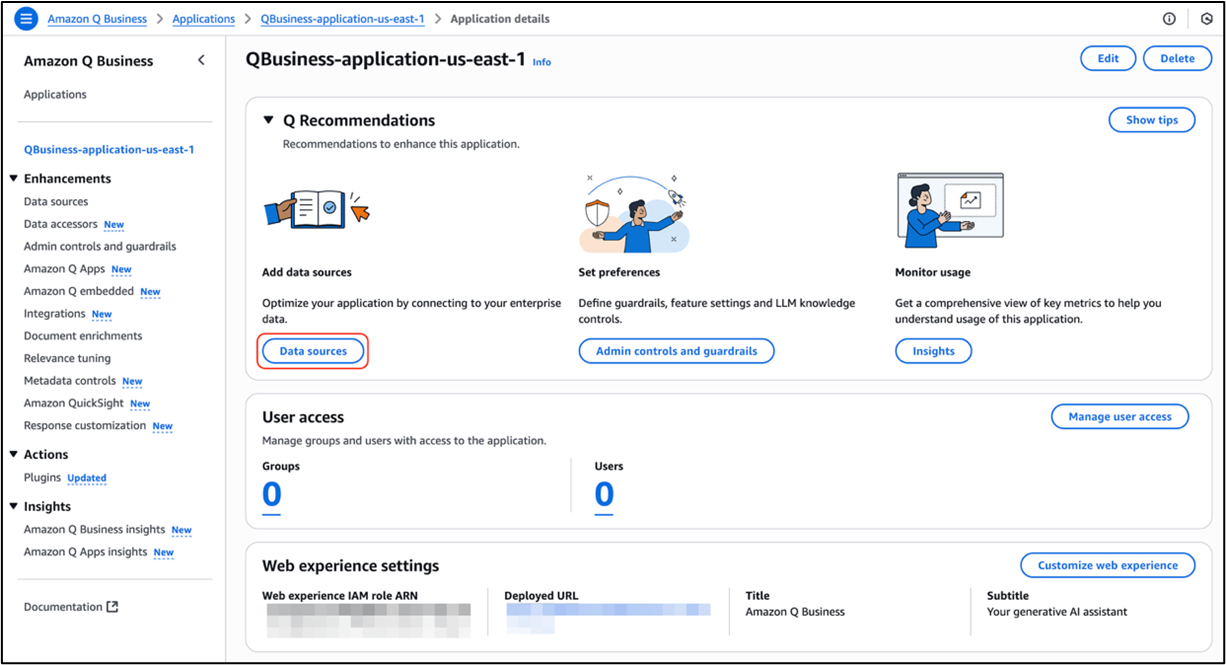The height and width of the screenshot is (665, 1226).
Task: Click the Monitor usage illustration
Action: click(950, 210)
